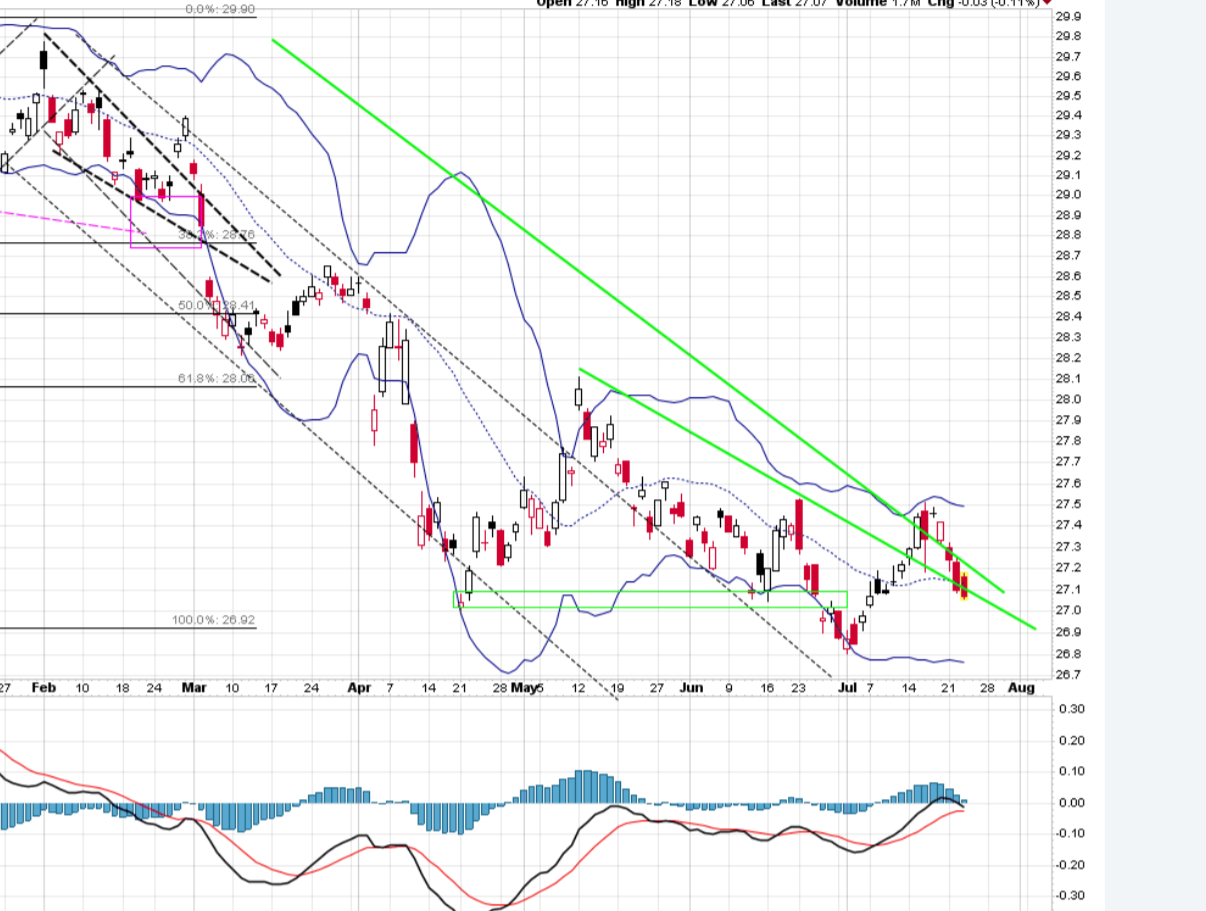The height and width of the screenshot is (911, 1206).
Task: Select the Apr label on date axis
Action: [358, 688]
